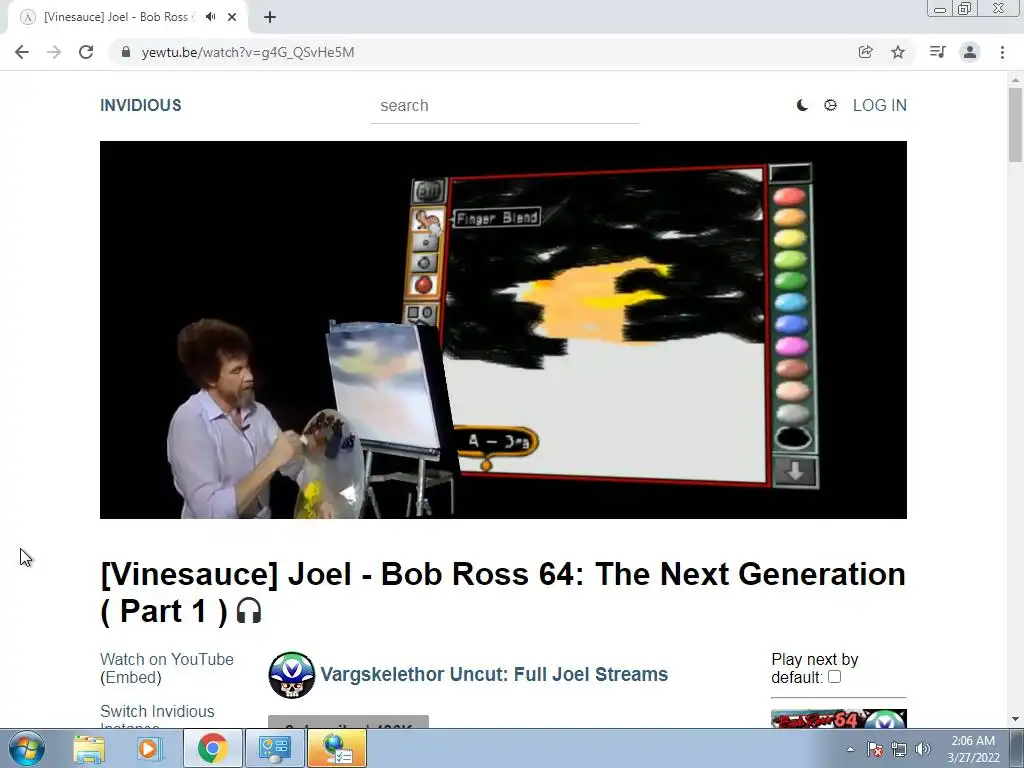Go to Invidious home link
This screenshot has width=1024, height=768.
(140, 105)
